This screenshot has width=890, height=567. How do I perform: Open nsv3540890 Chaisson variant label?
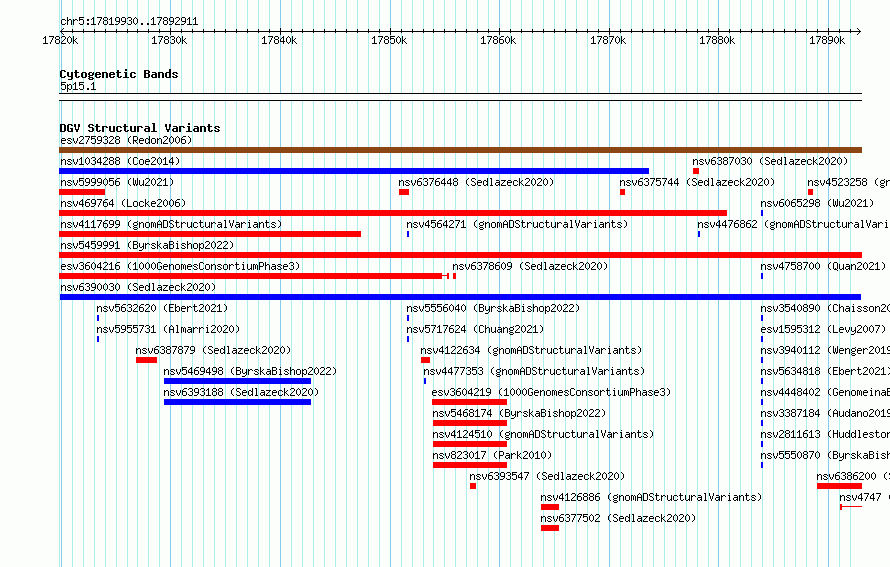[x=825, y=308]
